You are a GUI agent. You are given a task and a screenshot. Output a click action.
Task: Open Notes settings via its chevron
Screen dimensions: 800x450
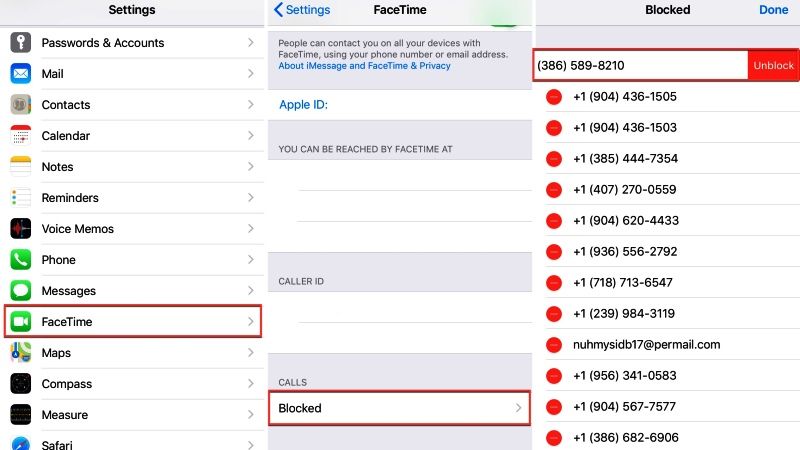(251, 167)
